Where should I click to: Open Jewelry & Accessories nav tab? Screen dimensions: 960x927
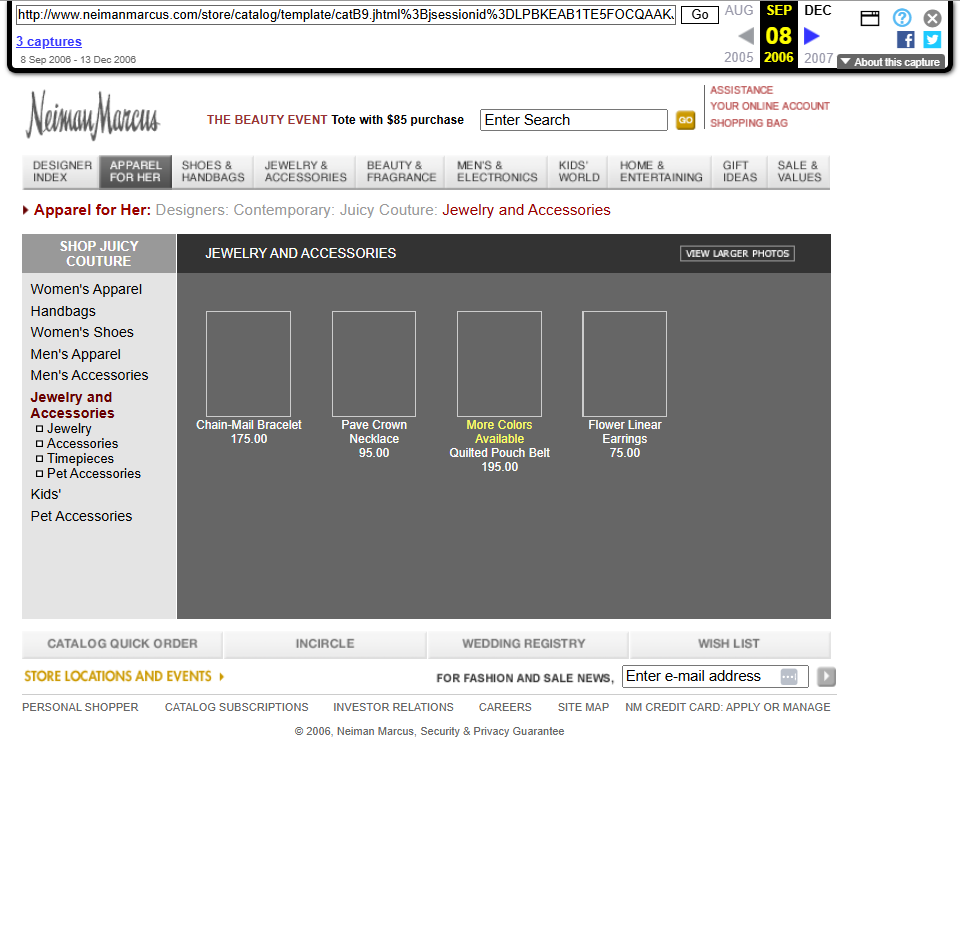tap(305, 171)
